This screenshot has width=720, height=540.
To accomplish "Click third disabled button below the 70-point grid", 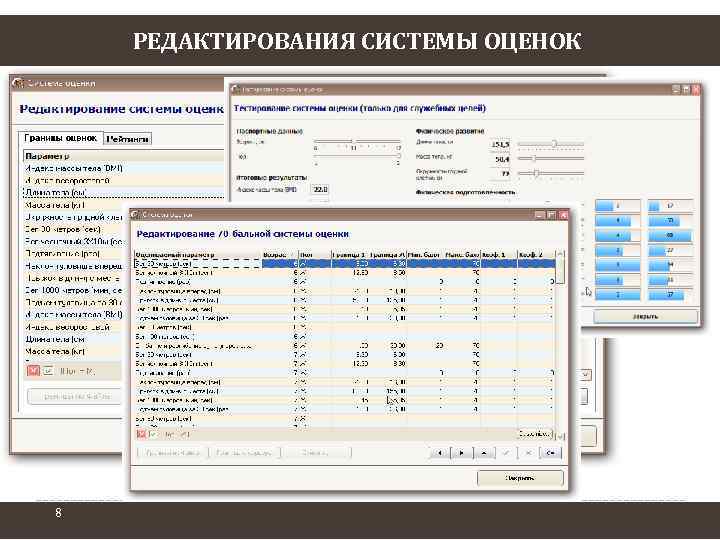I will (317, 453).
